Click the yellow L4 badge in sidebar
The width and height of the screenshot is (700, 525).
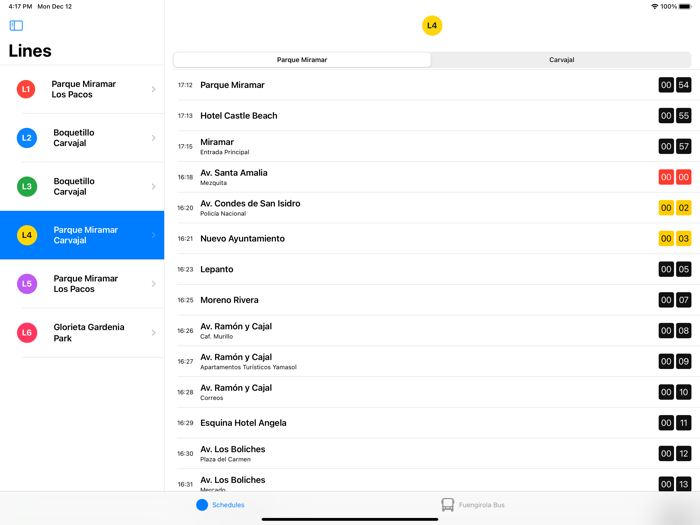pyautogui.click(x=27, y=235)
